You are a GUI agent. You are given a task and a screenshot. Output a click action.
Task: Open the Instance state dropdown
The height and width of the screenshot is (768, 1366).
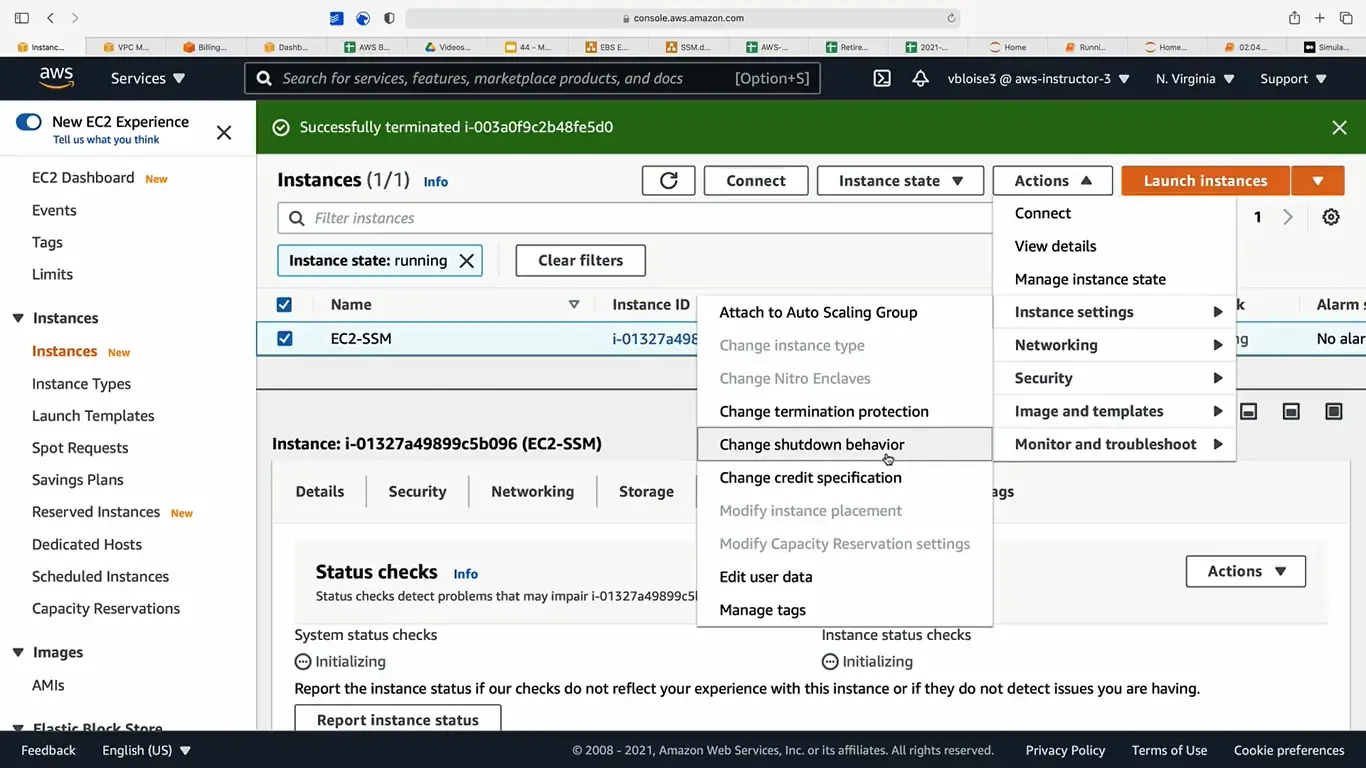[x=900, y=181]
